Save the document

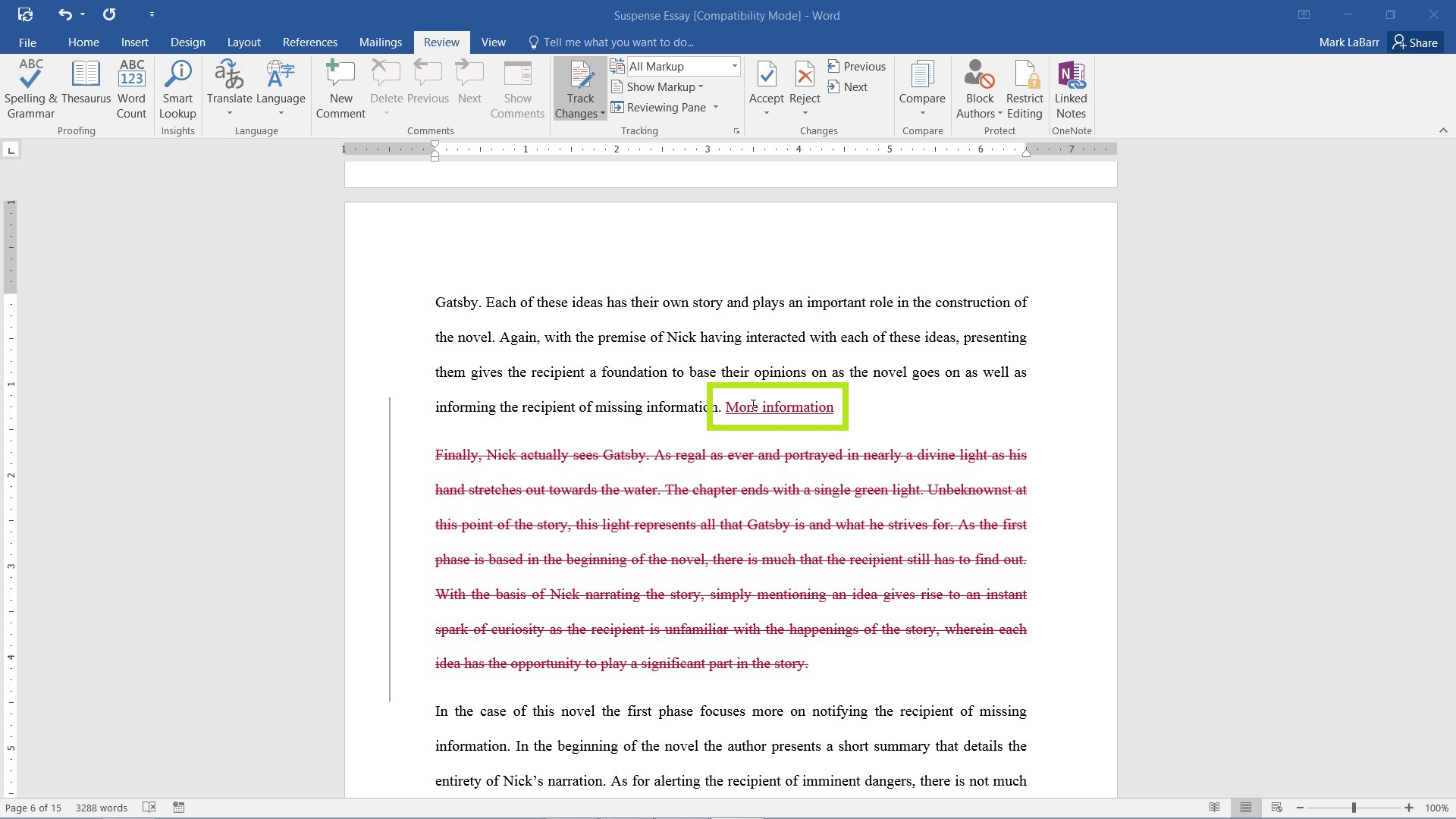25,14
